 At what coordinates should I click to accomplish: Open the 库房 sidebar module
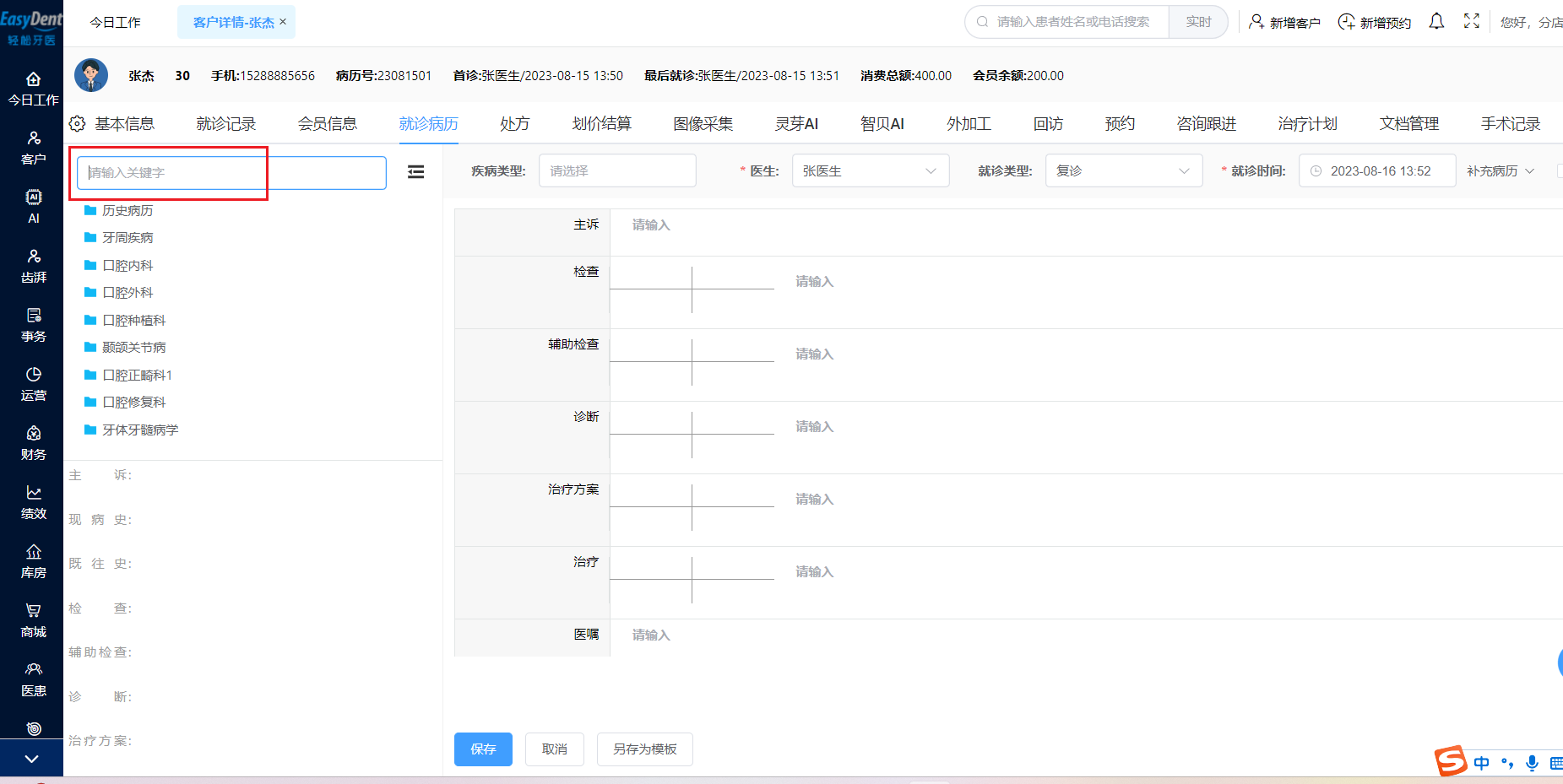[x=33, y=562]
